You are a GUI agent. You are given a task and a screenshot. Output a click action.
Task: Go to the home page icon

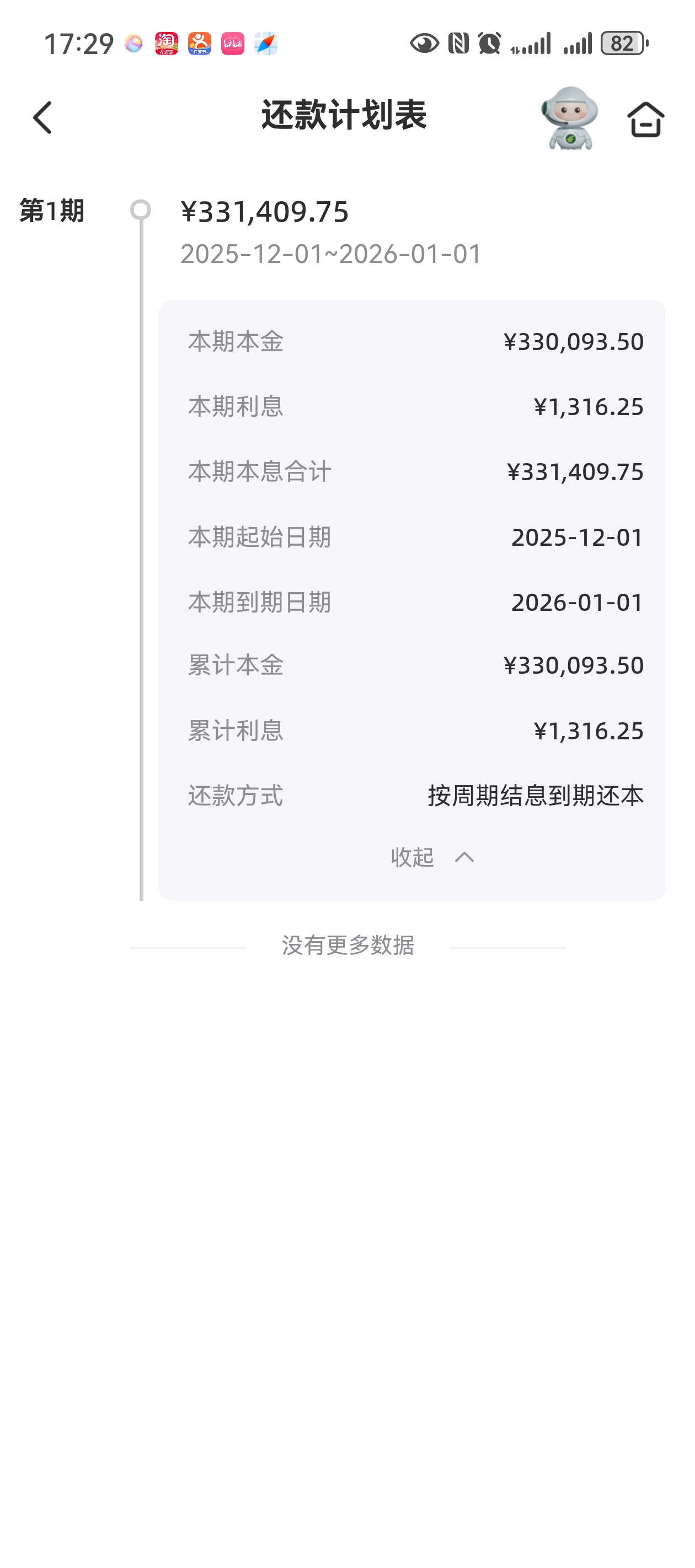645,119
